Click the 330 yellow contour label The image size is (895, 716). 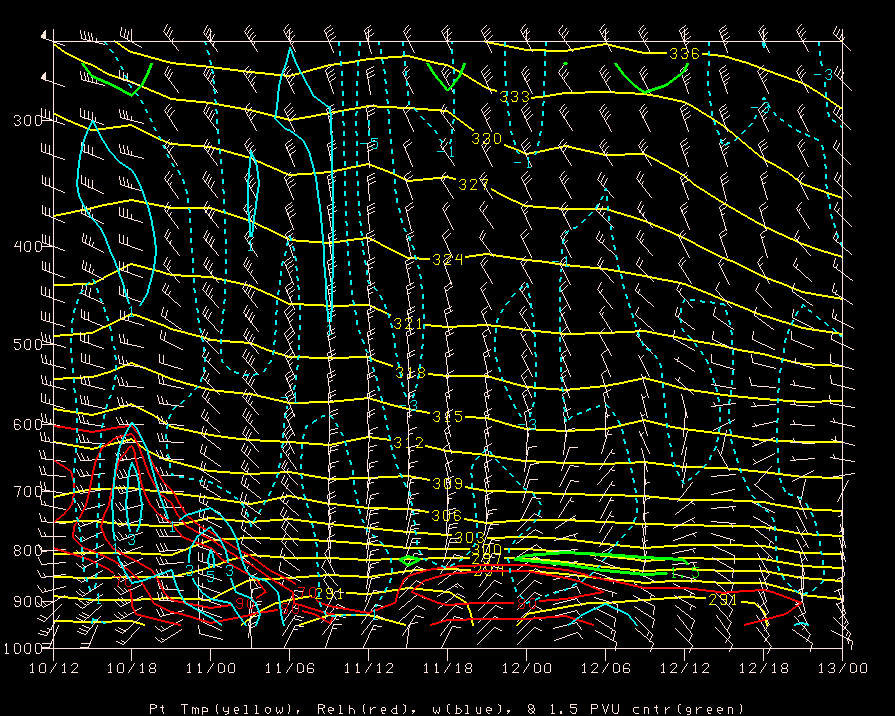[486, 139]
